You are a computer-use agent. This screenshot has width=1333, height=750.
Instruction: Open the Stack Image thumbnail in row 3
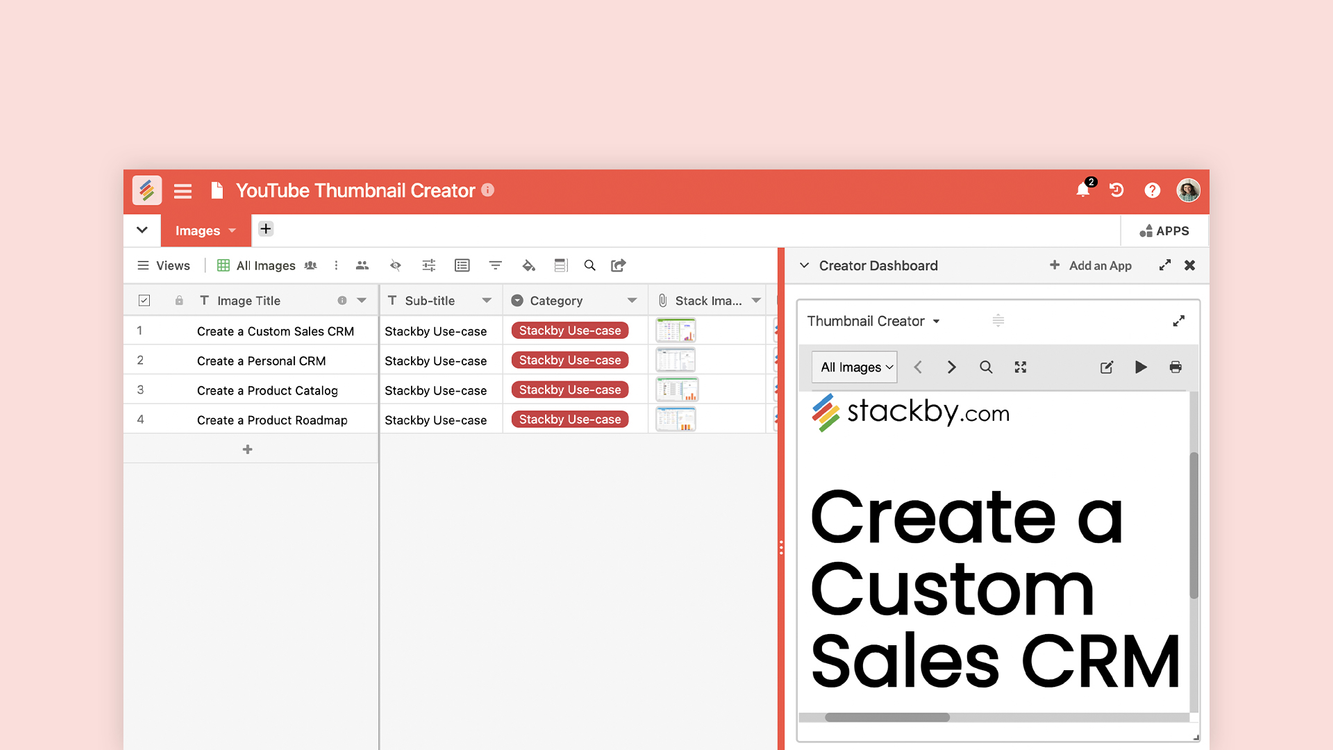[x=677, y=390]
